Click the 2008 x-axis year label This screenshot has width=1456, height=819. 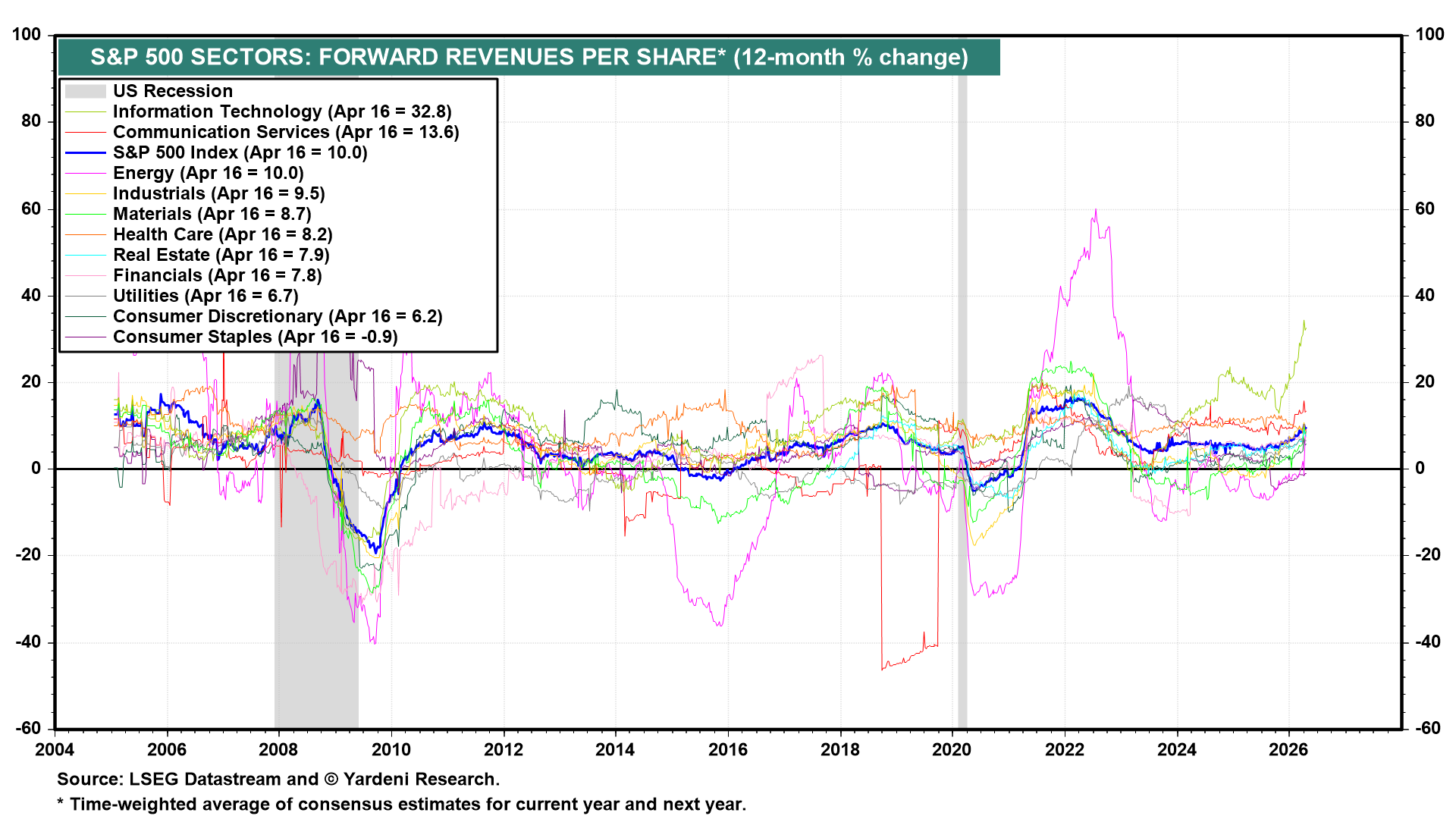tap(278, 750)
